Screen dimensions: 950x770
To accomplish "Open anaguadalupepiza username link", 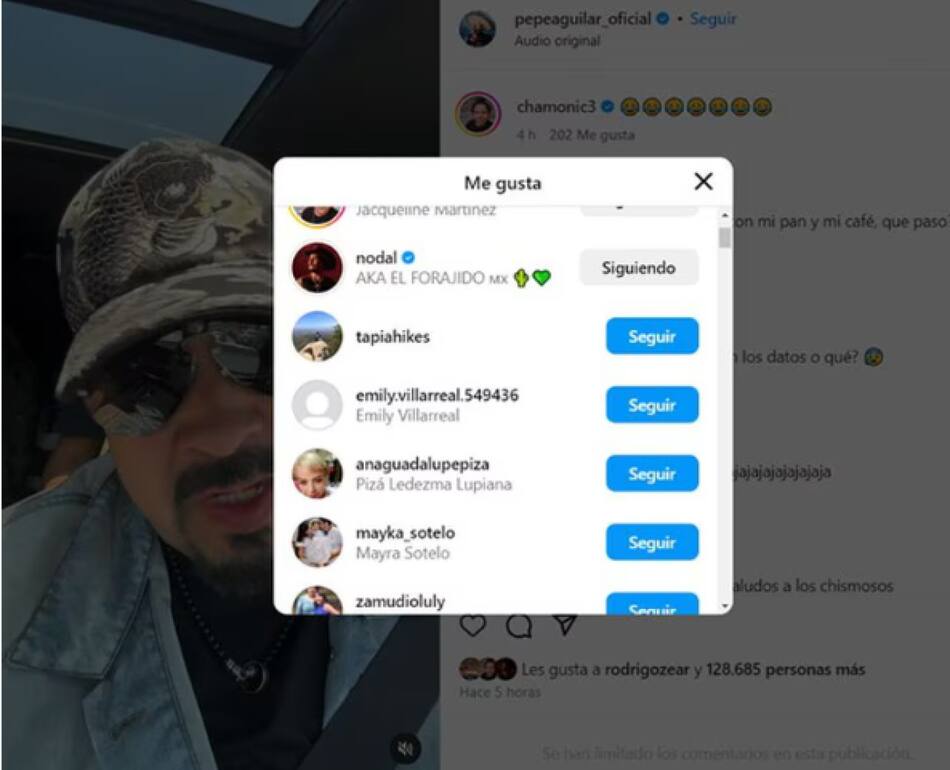I will pos(422,464).
